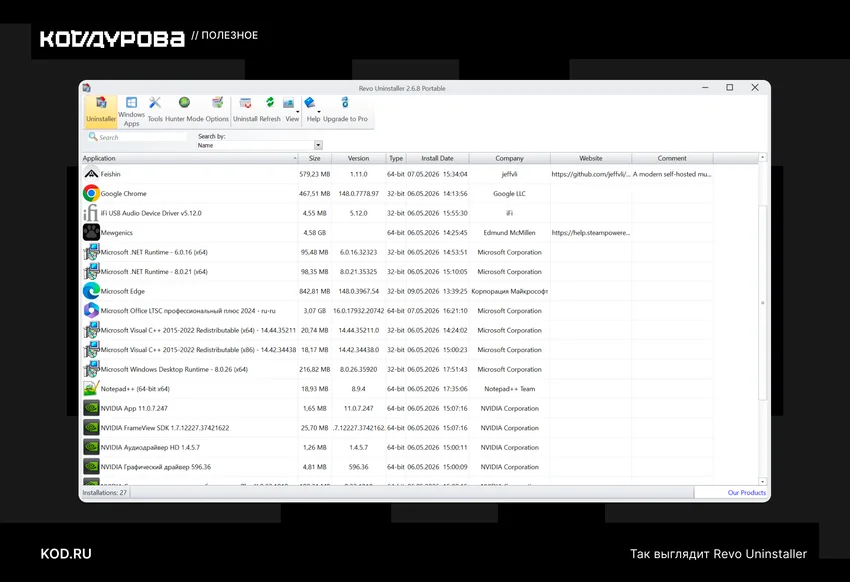Select the Microsoft Office LTSC icon
Screen dimensions: 850x582
pyautogui.click(x=91, y=311)
